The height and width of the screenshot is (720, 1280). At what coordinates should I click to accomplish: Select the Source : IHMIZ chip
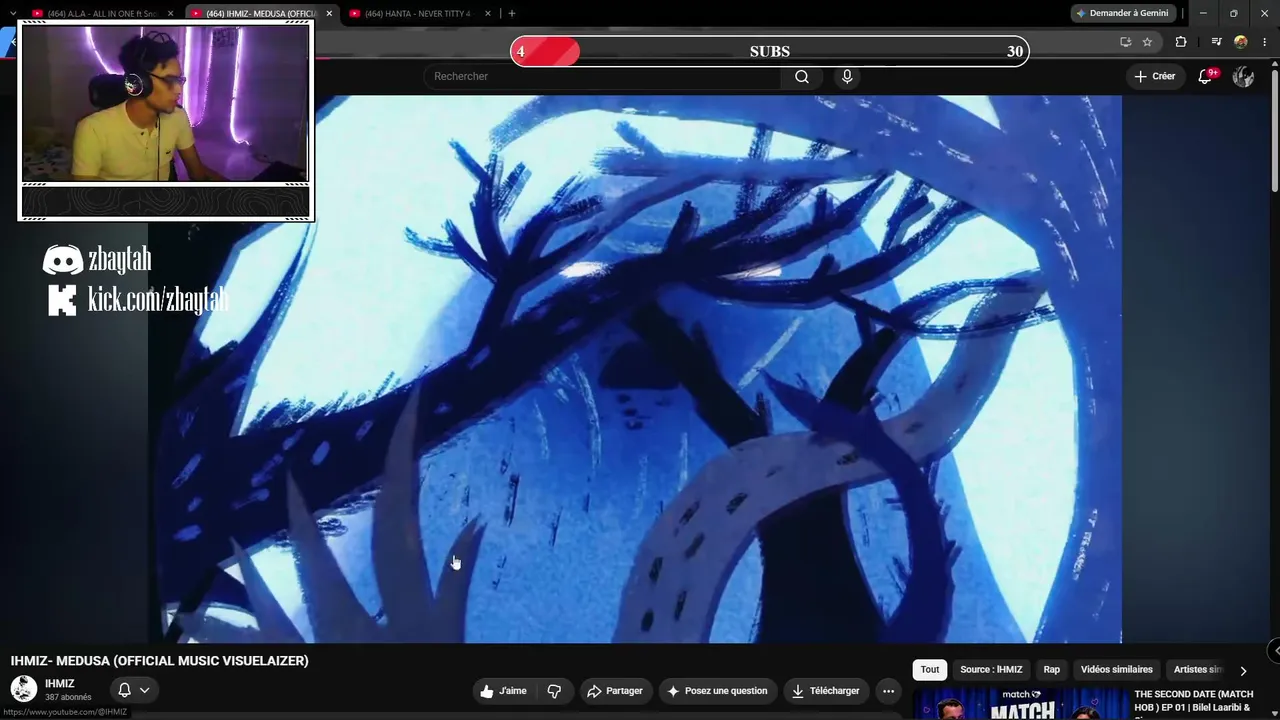(991, 670)
